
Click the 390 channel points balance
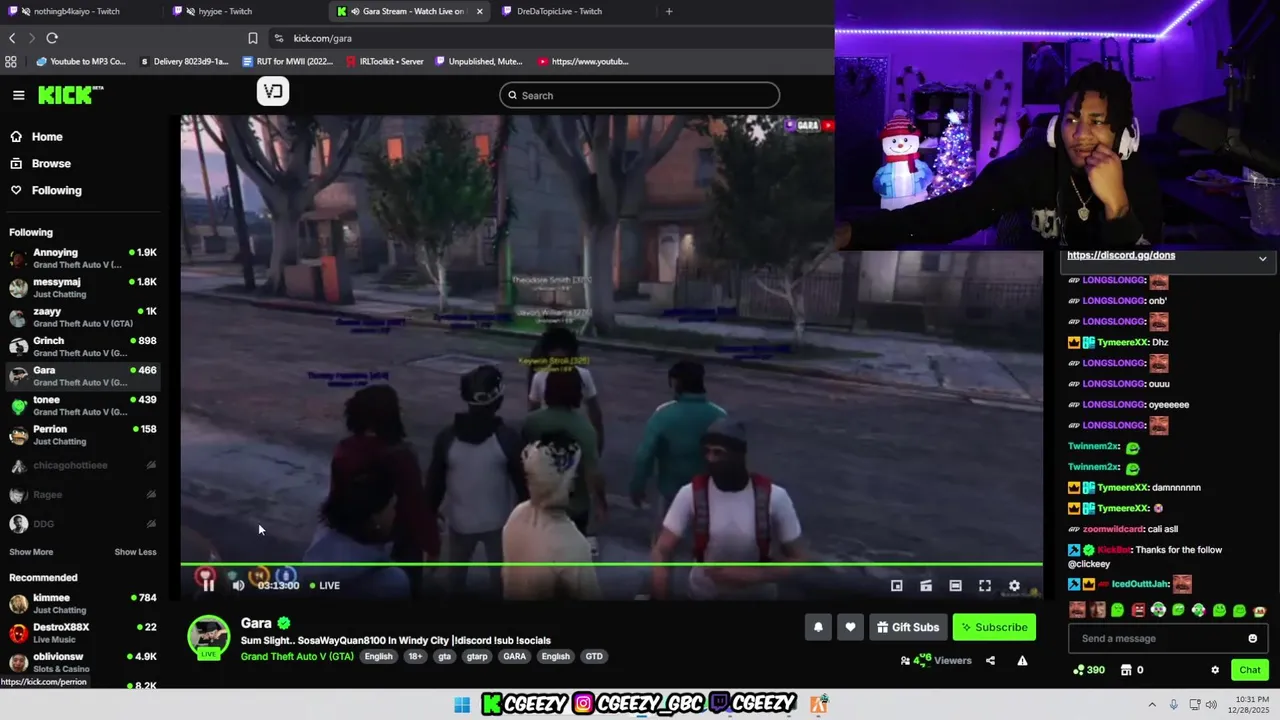pos(1088,670)
